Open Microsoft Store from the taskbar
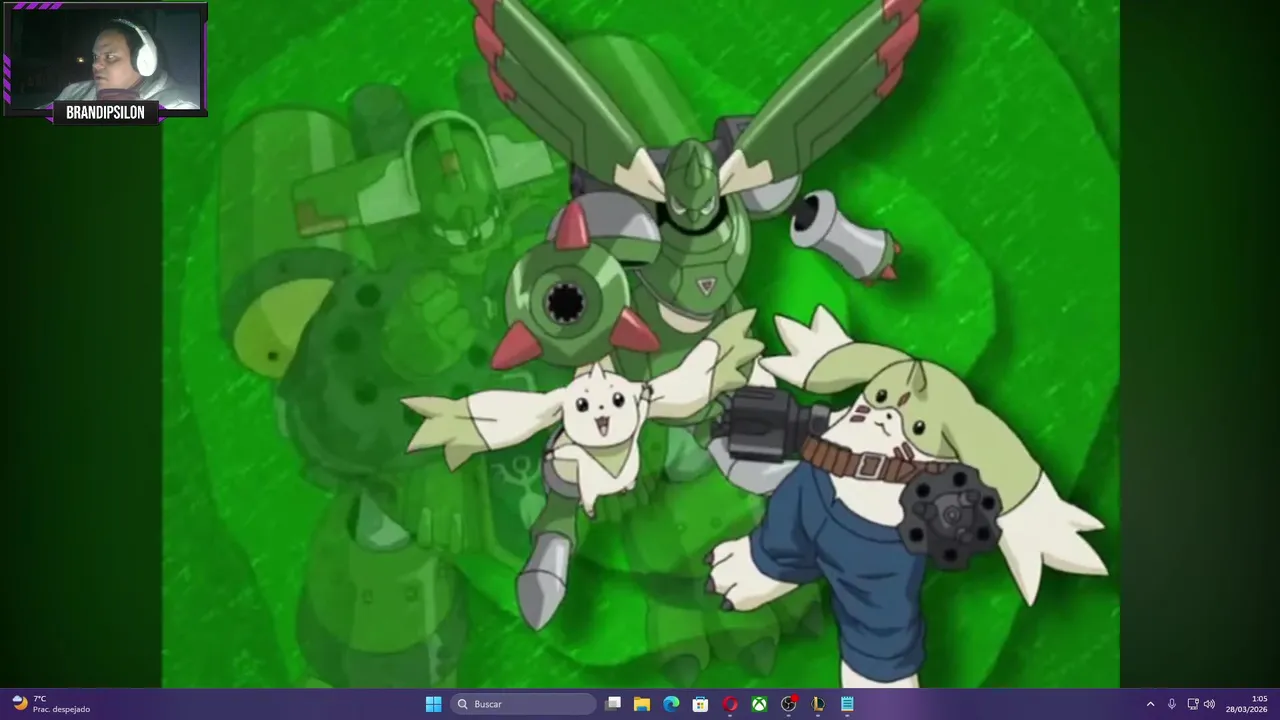This screenshot has height=720, width=1280. click(x=701, y=704)
